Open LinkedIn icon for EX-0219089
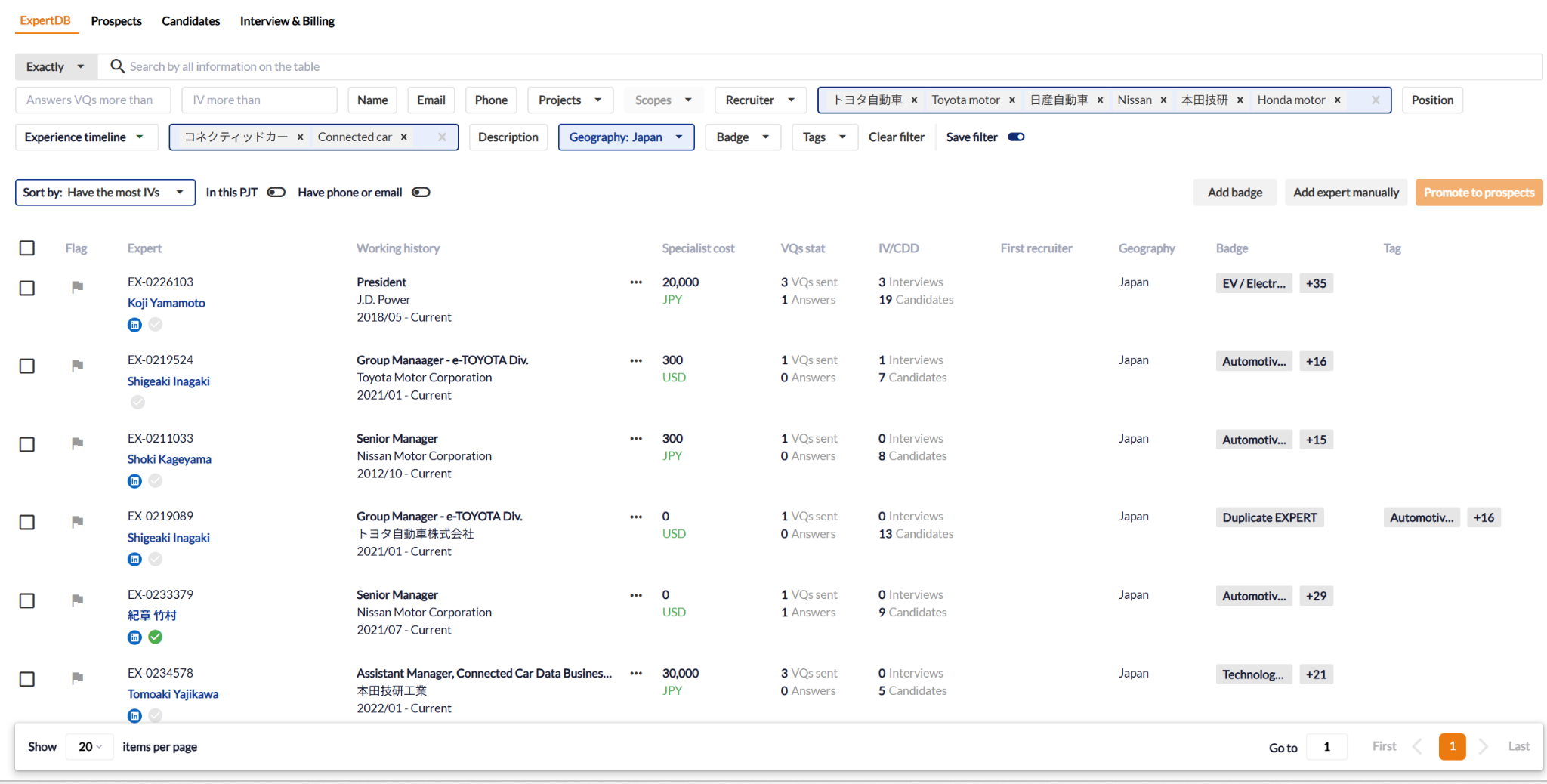Image resolution: width=1547 pixels, height=784 pixels. tap(134, 559)
